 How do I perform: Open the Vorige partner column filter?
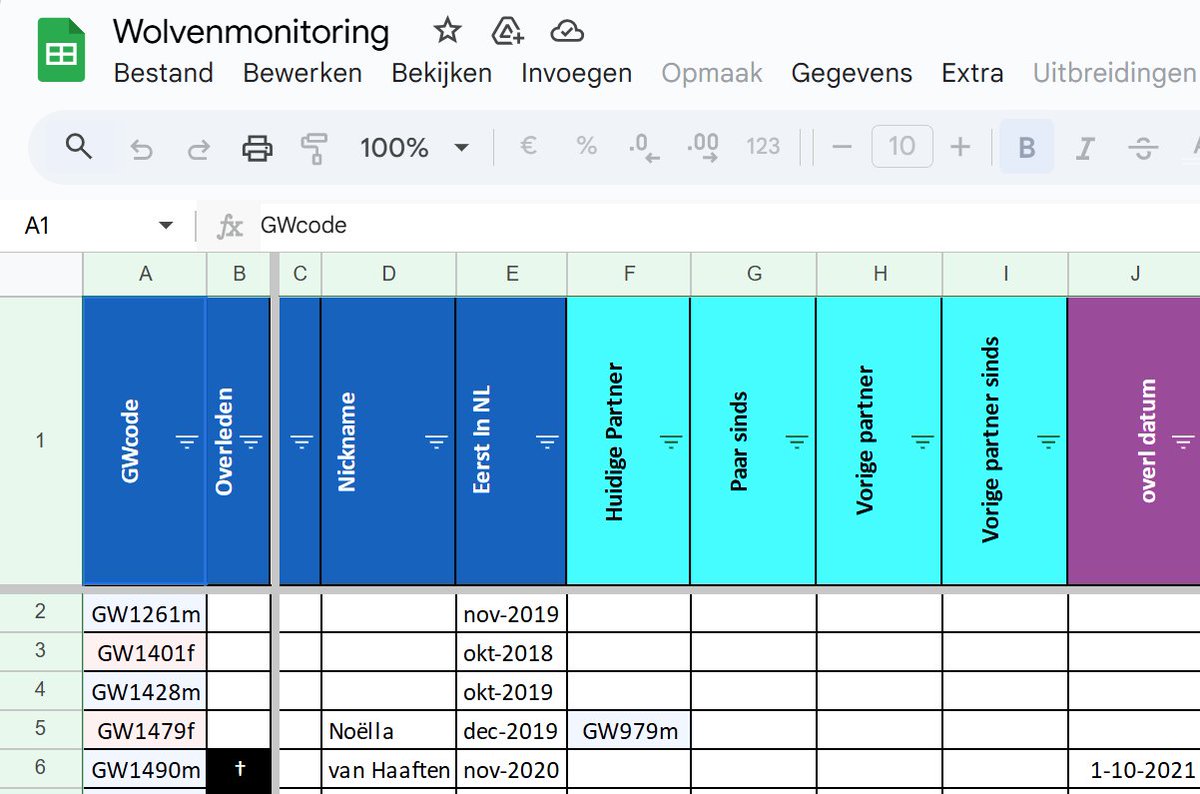coord(922,441)
